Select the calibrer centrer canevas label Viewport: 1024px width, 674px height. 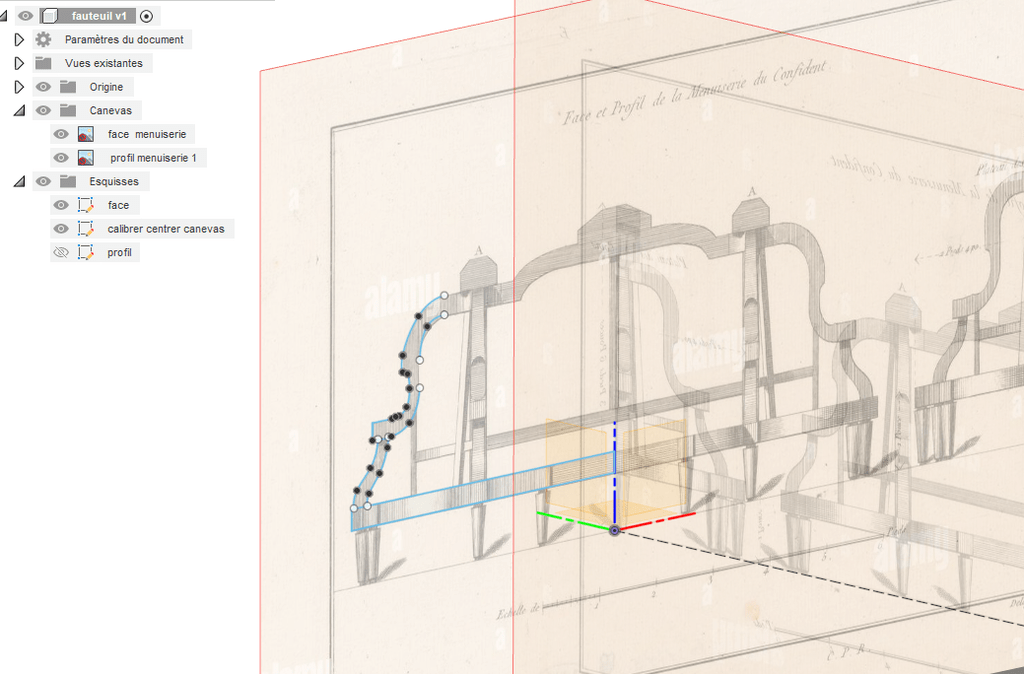tap(166, 229)
